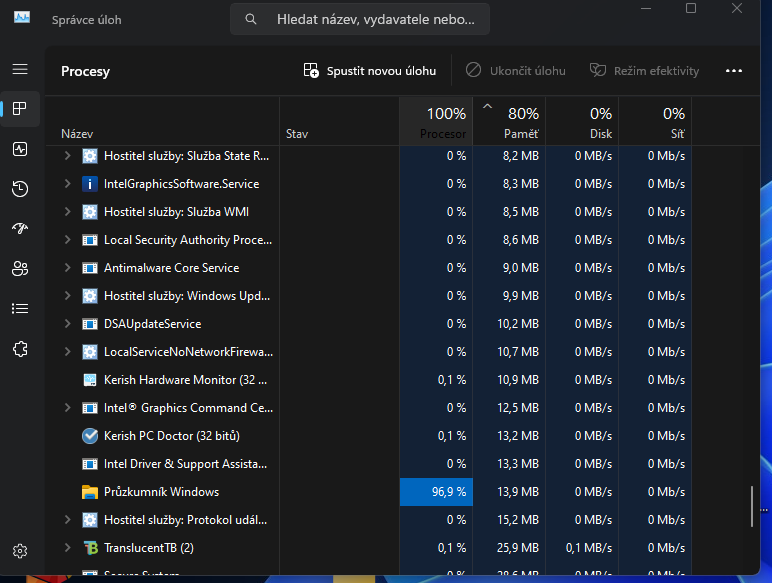Click the TranslucentTB process icon

tap(91, 548)
